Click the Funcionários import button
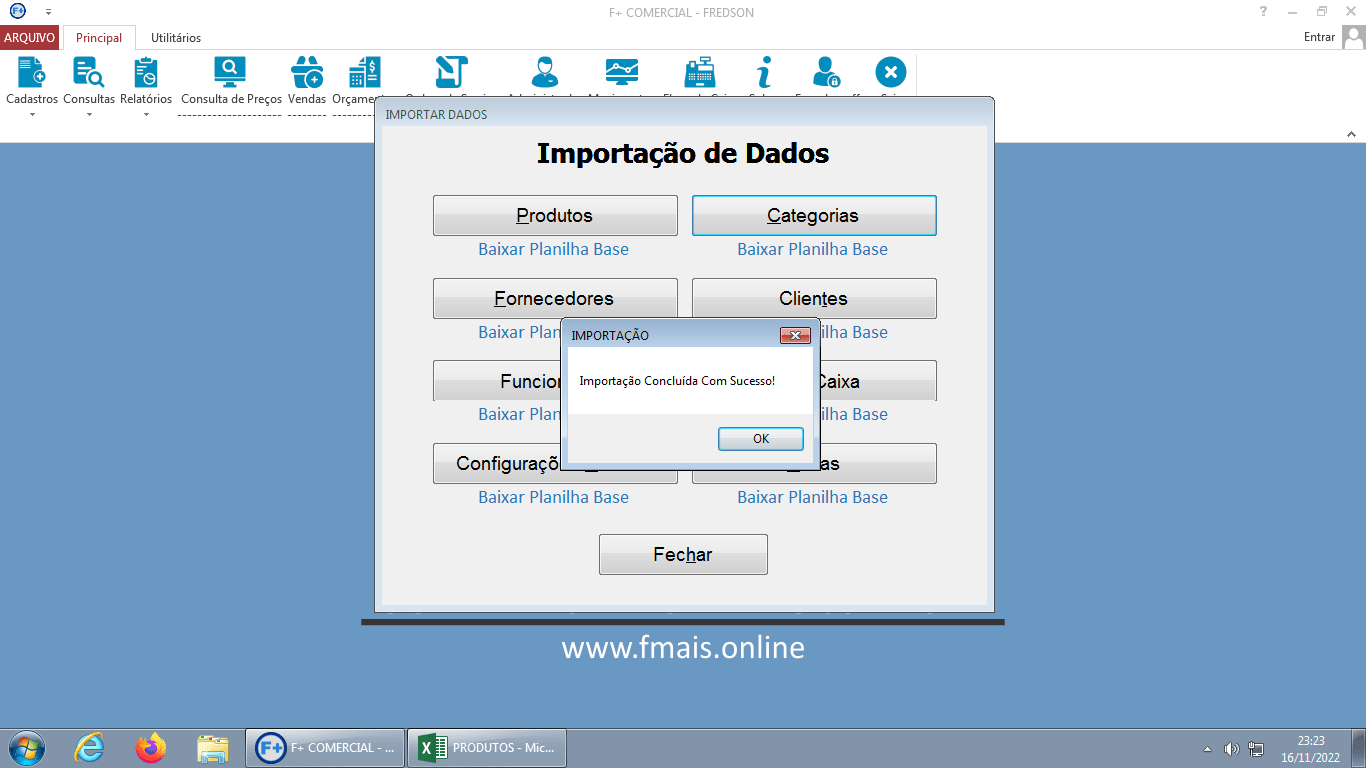Viewport: 1366px width, 768px height. coord(497,381)
